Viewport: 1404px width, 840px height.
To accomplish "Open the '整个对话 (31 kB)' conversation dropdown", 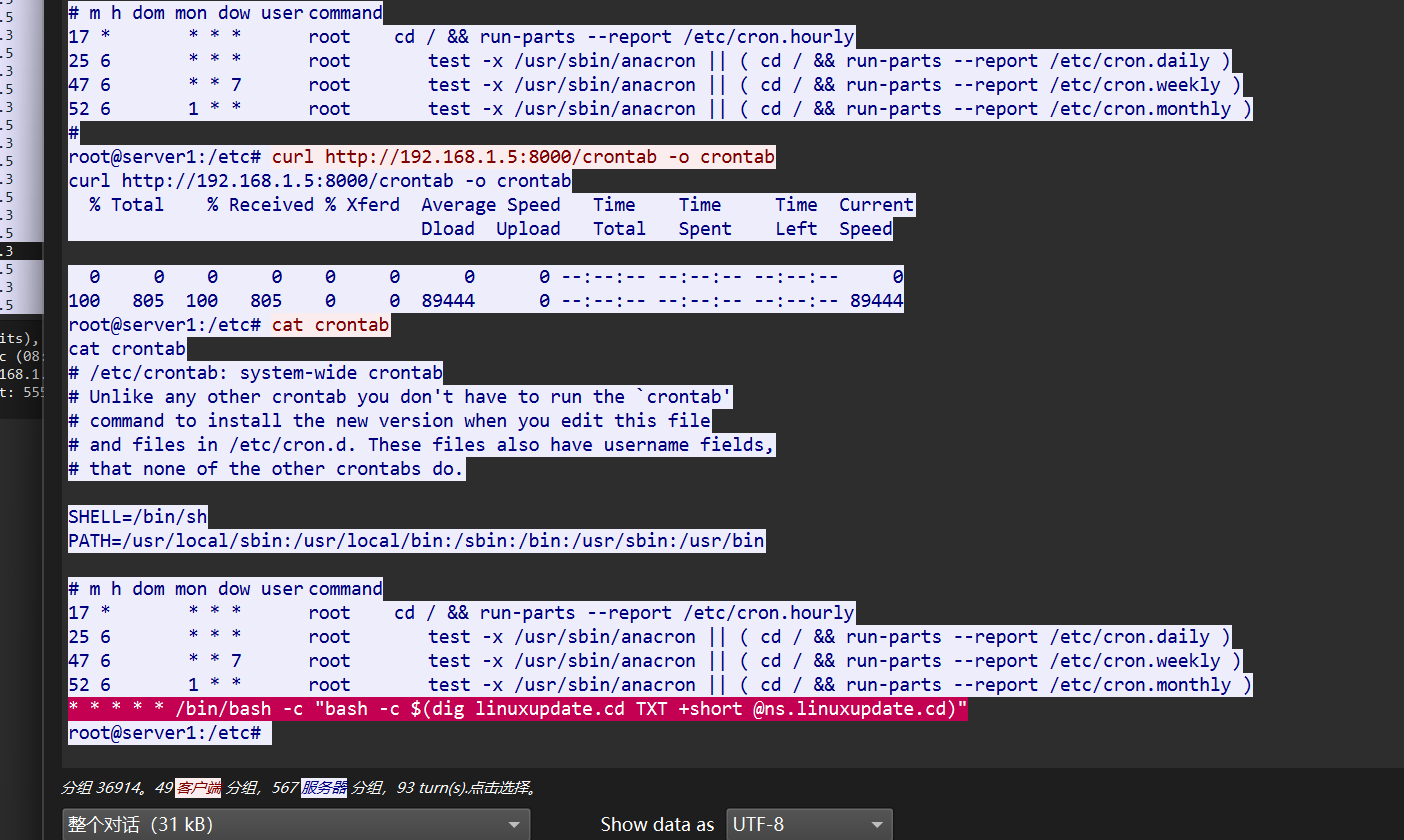I will pyautogui.click(x=296, y=825).
